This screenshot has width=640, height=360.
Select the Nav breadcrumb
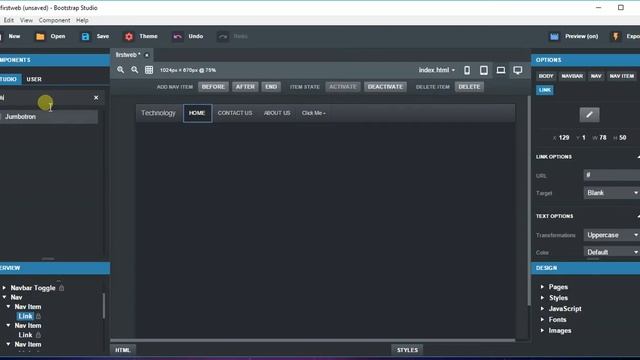[x=596, y=76]
